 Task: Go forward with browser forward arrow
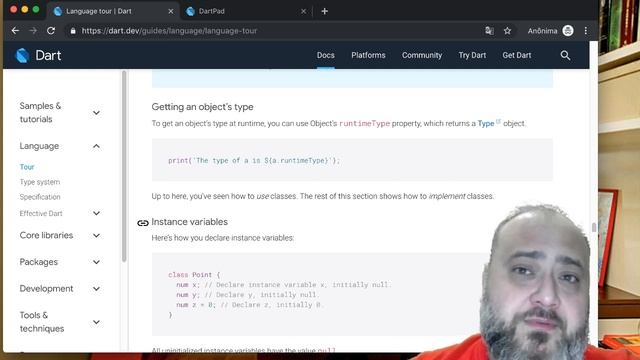(x=33, y=31)
